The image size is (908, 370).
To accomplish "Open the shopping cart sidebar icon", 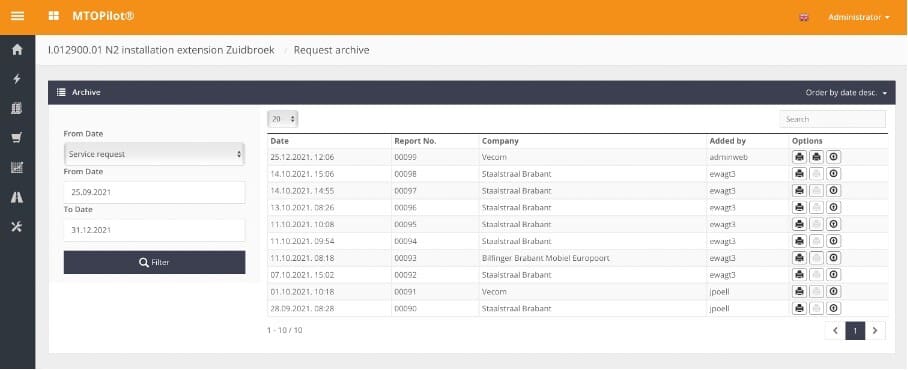I will (x=17, y=138).
